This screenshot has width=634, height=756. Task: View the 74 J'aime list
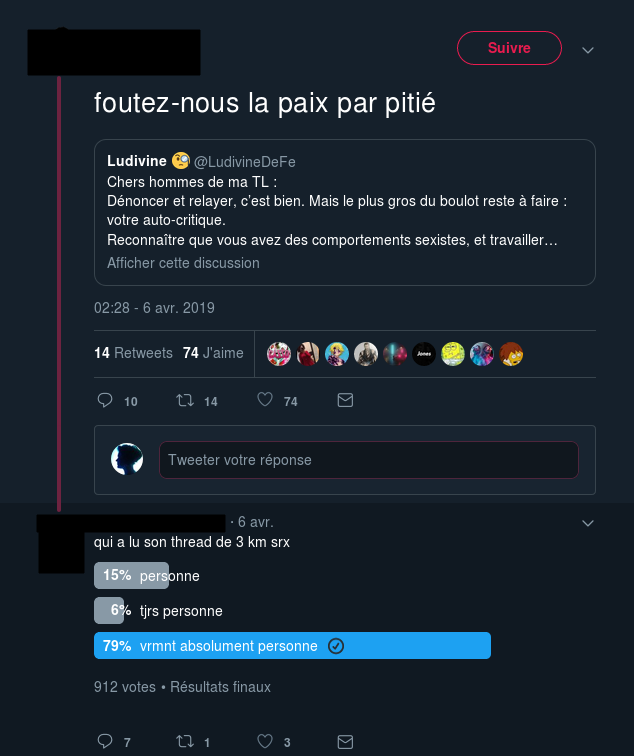pyautogui.click(x=213, y=353)
